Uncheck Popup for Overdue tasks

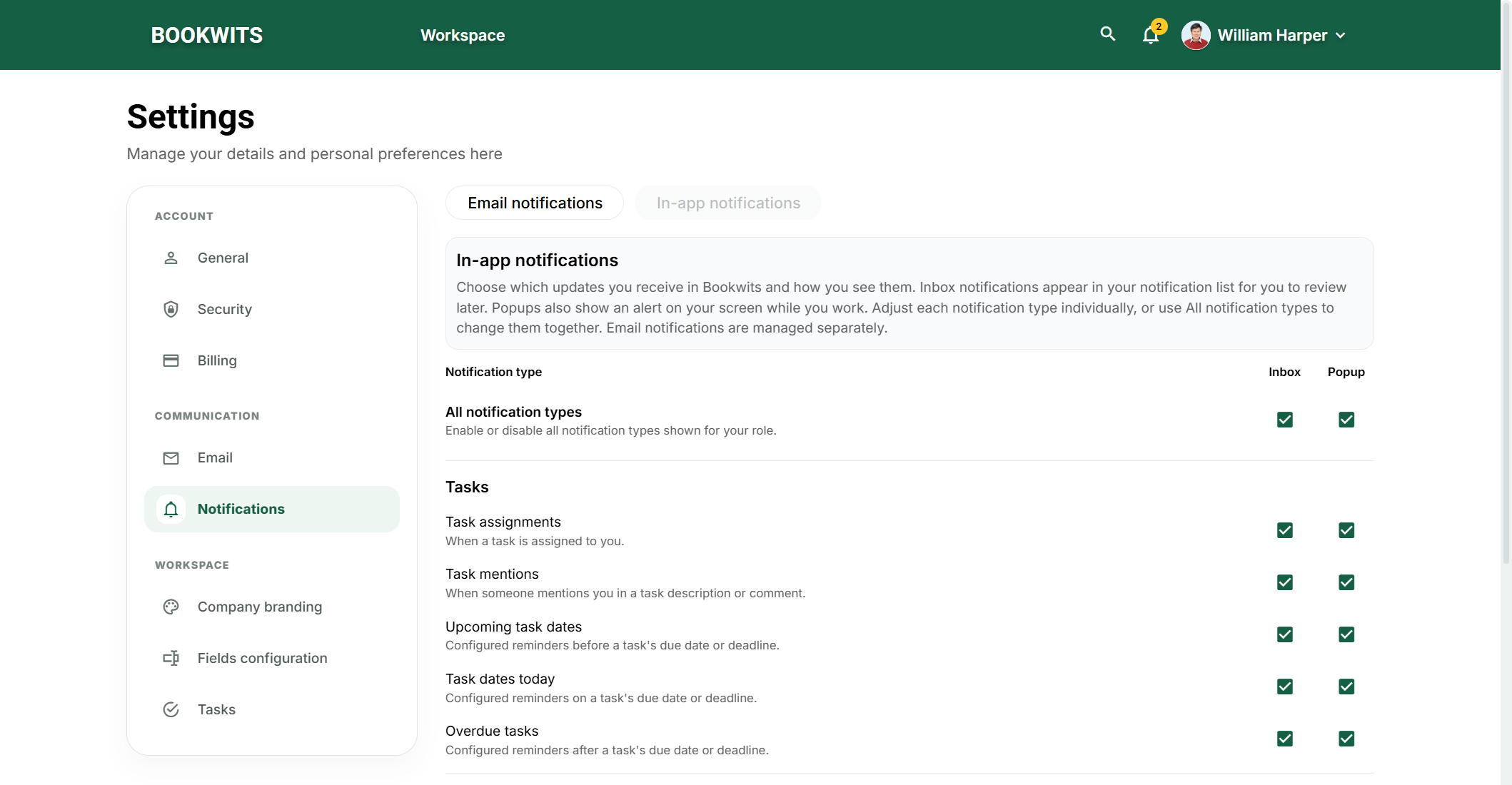[x=1346, y=739]
